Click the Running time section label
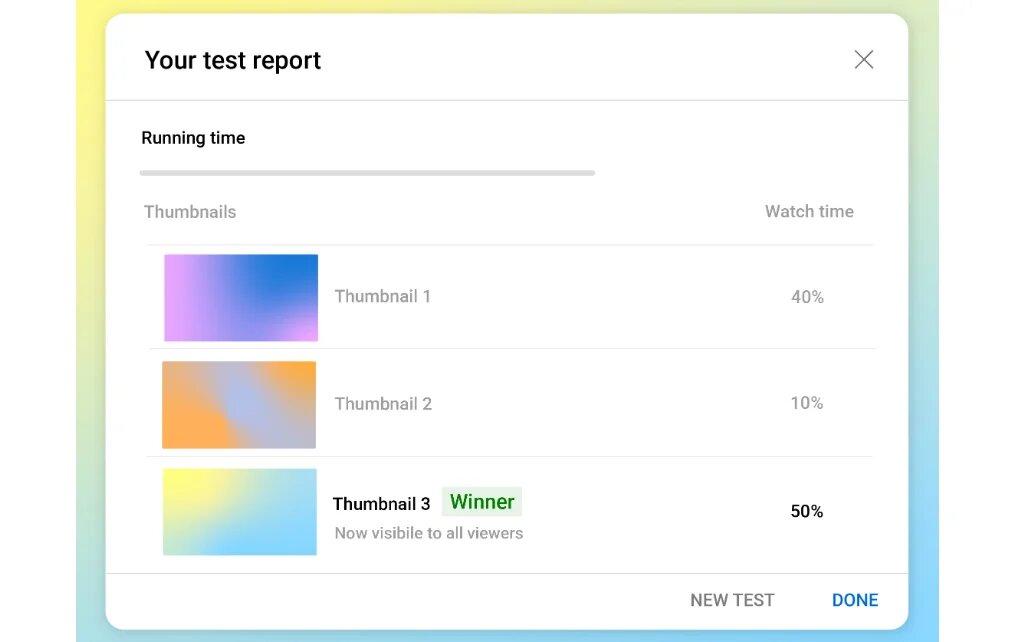The image size is (1010, 642). [193, 137]
